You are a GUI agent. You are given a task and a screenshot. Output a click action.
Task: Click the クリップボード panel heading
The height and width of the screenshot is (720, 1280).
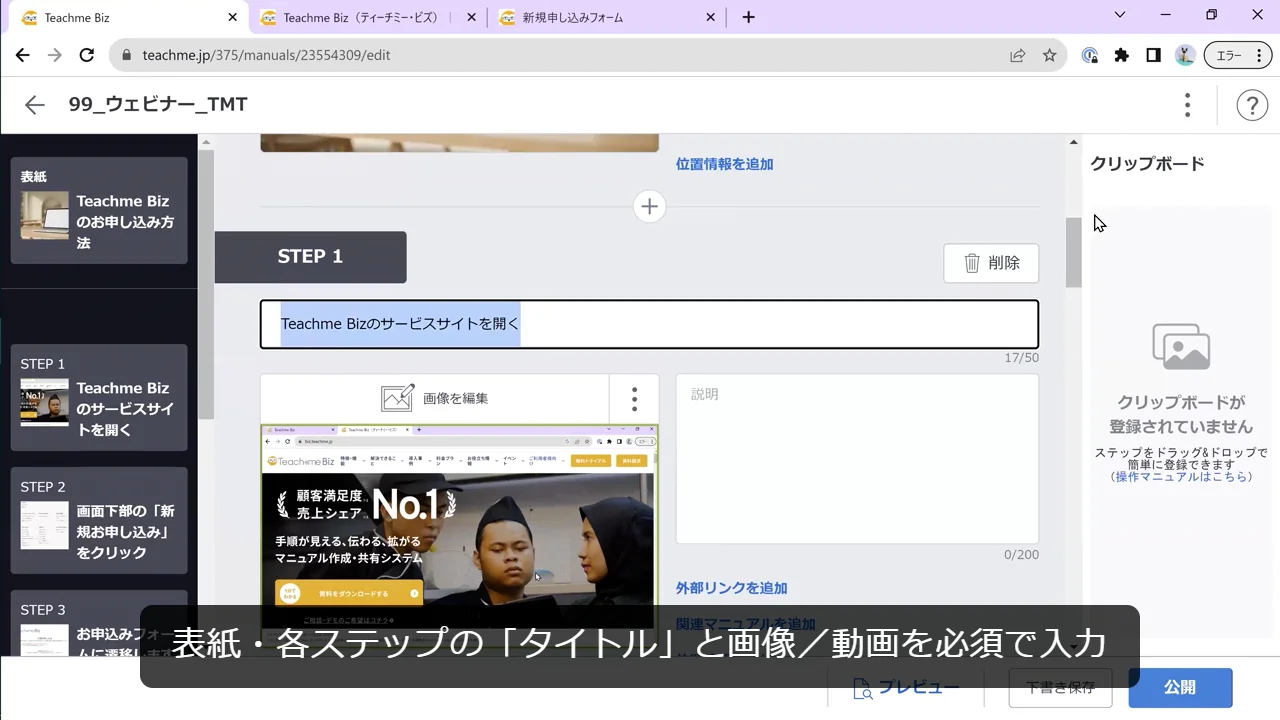click(1147, 164)
